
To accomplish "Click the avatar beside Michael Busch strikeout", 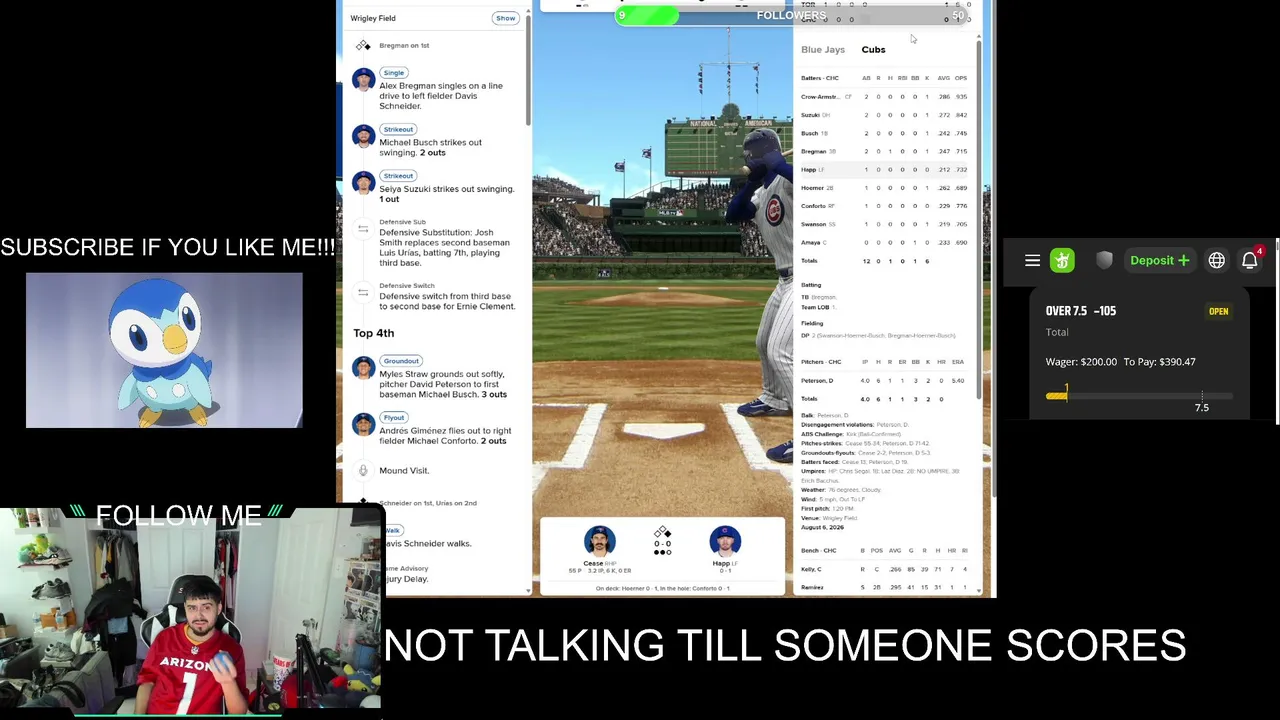I will tap(363, 137).
